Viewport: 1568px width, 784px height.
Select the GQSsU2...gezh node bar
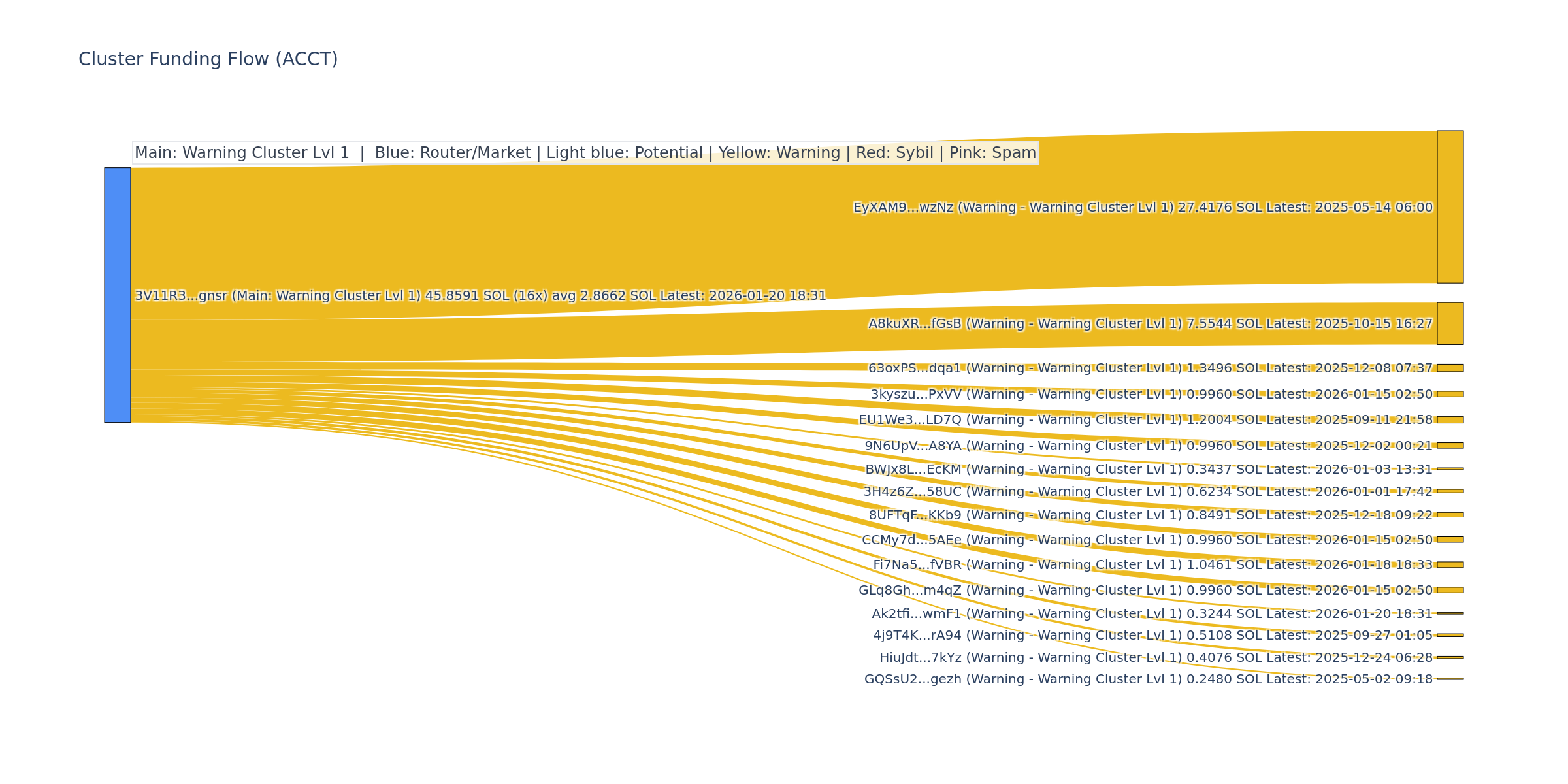[x=1450, y=679]
